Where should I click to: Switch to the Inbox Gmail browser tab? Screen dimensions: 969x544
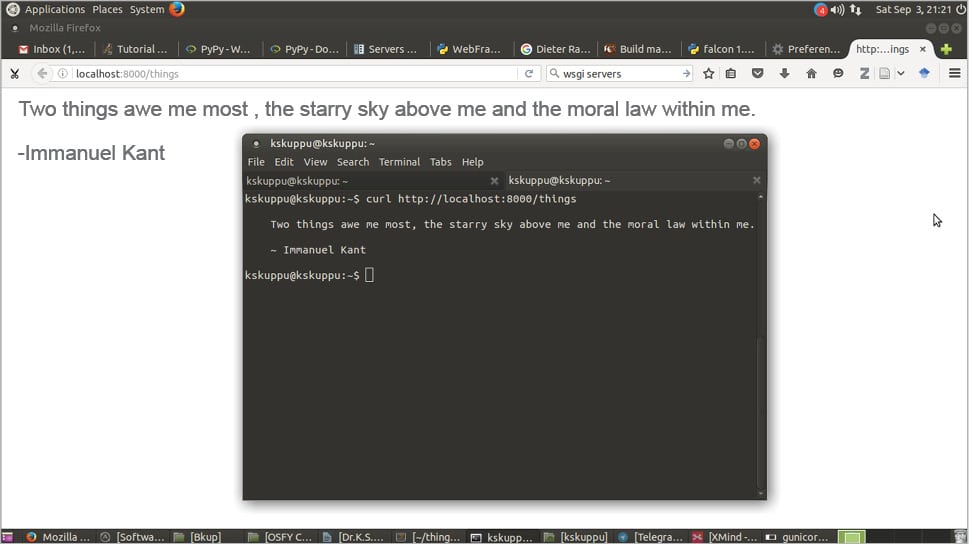(x=52, y=48)
